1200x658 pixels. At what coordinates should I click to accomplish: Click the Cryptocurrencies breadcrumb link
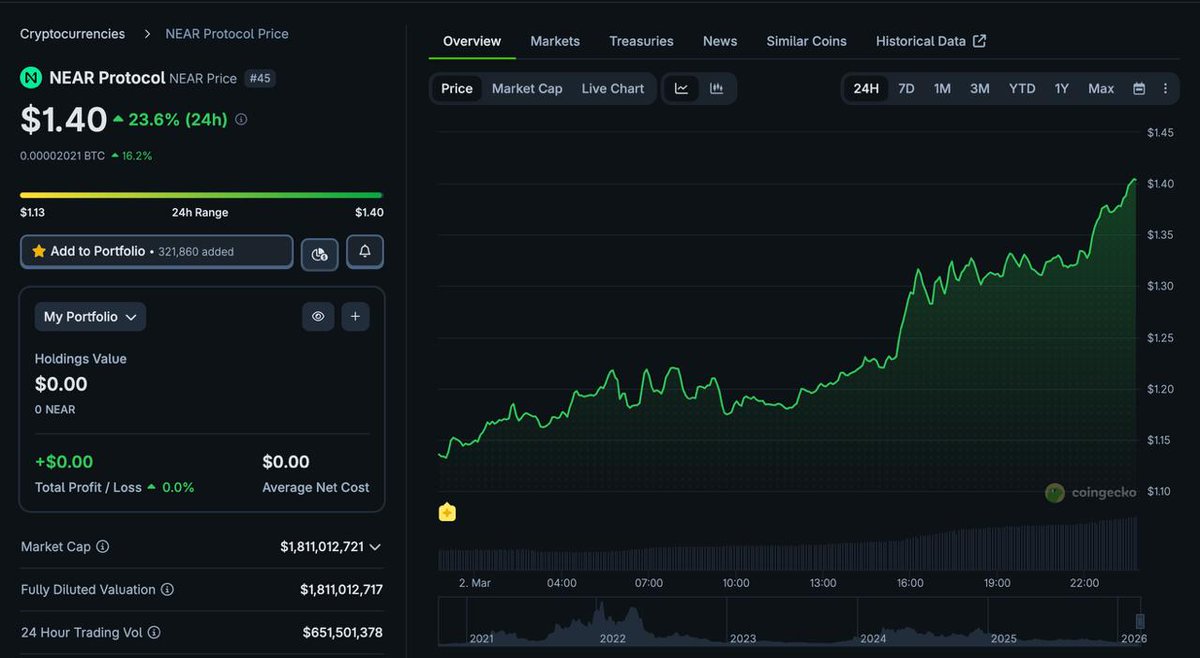(x=73, y=34)
